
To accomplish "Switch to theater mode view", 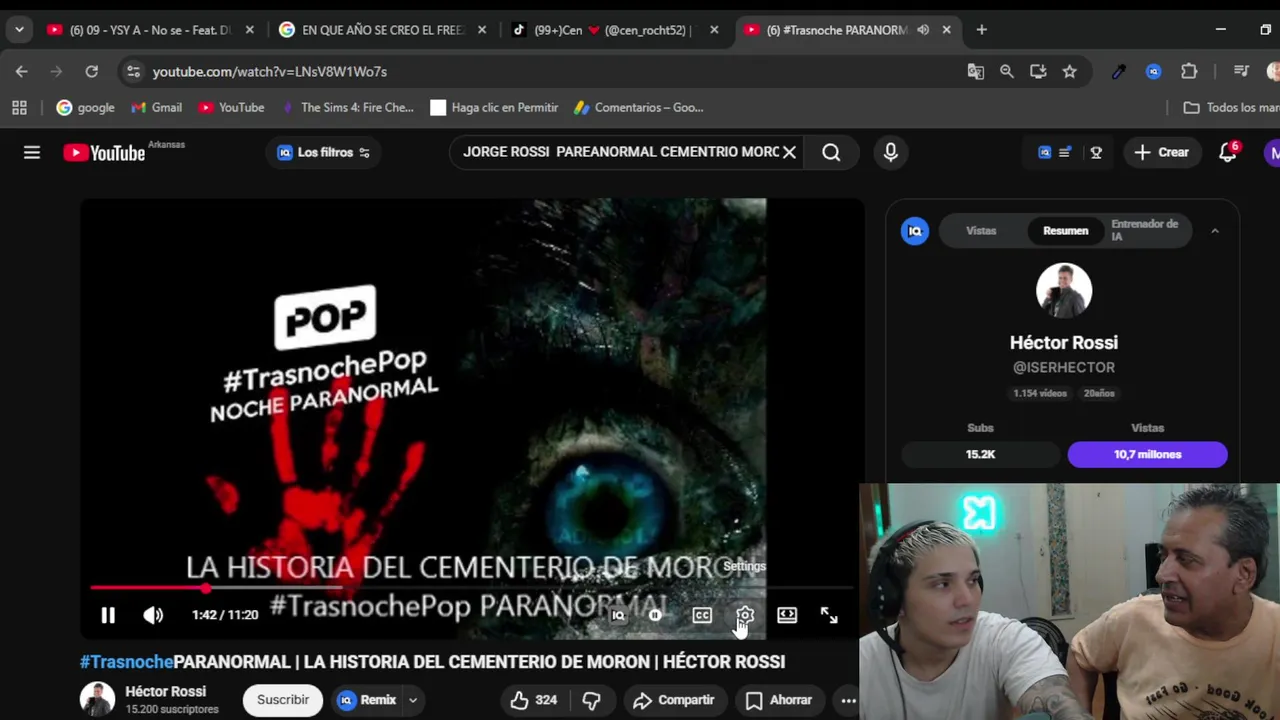I will 787,615.
